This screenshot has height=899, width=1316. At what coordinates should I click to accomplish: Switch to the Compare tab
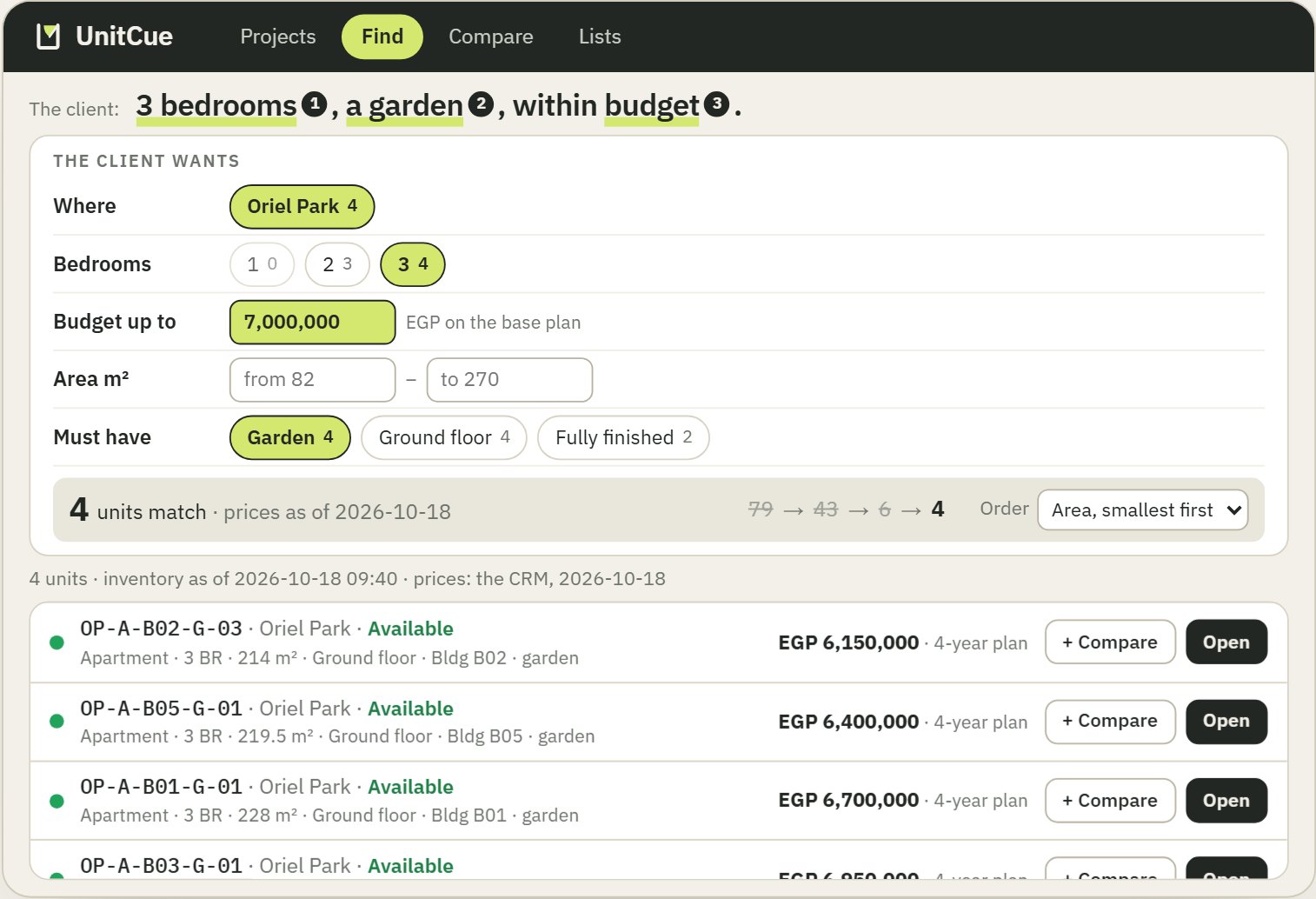pos(491,37)
